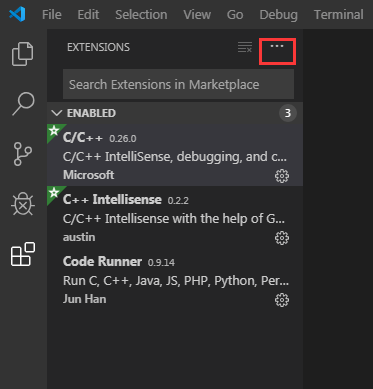This screenshot has height=389, width=373.
Task: Open the File menu
Action: pos(52,15)
